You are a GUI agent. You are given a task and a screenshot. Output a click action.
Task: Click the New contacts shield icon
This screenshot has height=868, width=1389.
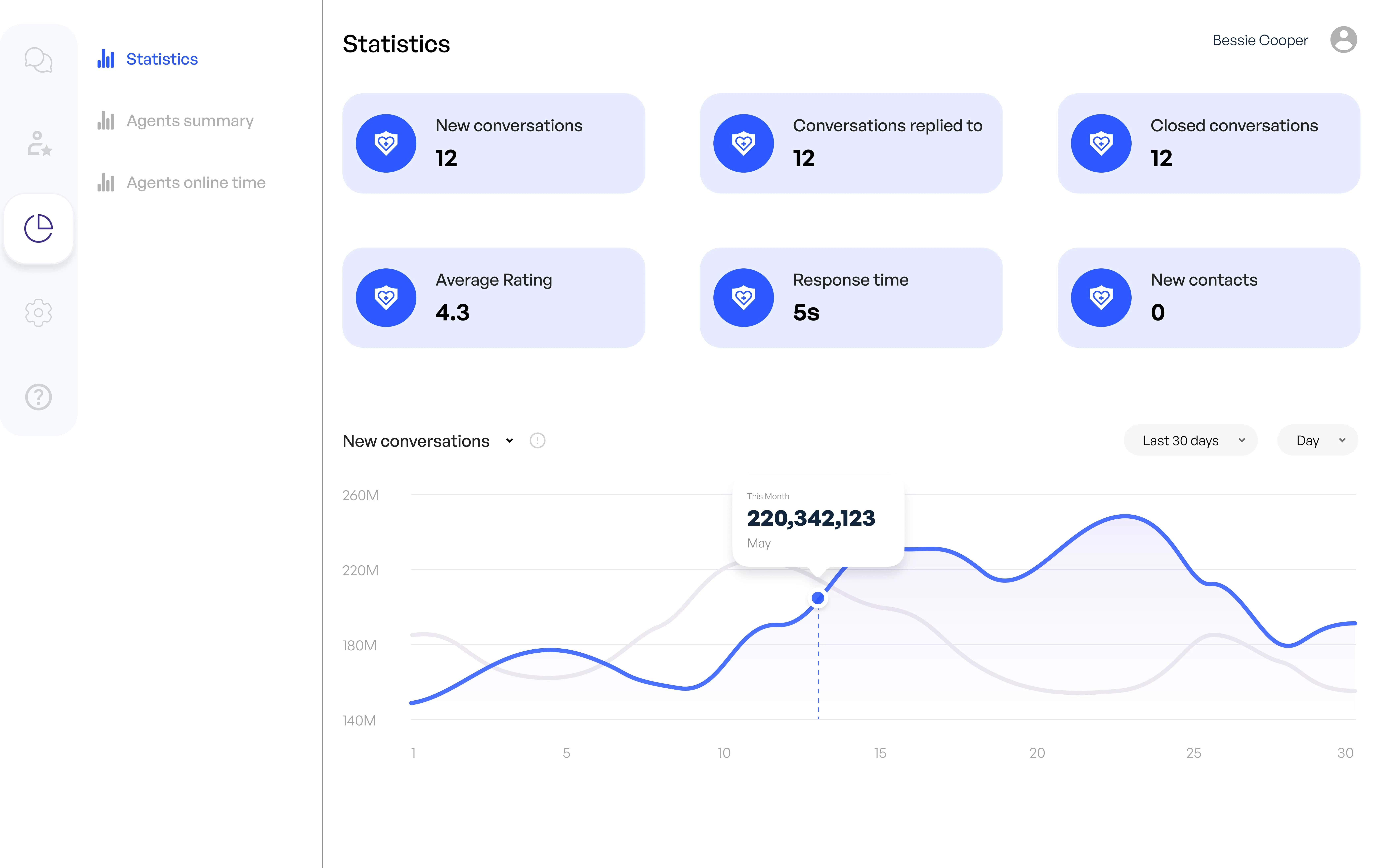[x=1101, y=297]
